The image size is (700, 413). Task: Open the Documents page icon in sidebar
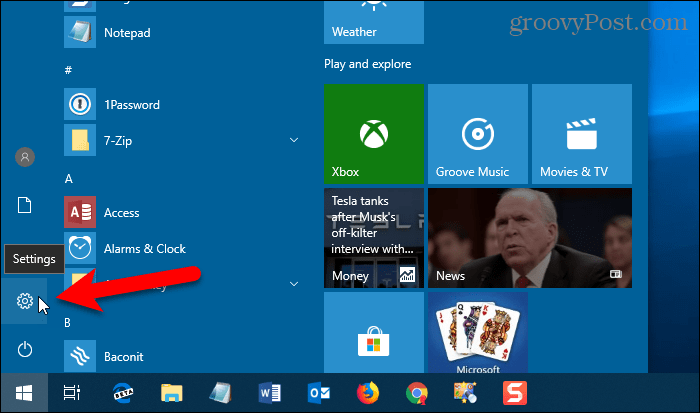(x=25, y=205)
